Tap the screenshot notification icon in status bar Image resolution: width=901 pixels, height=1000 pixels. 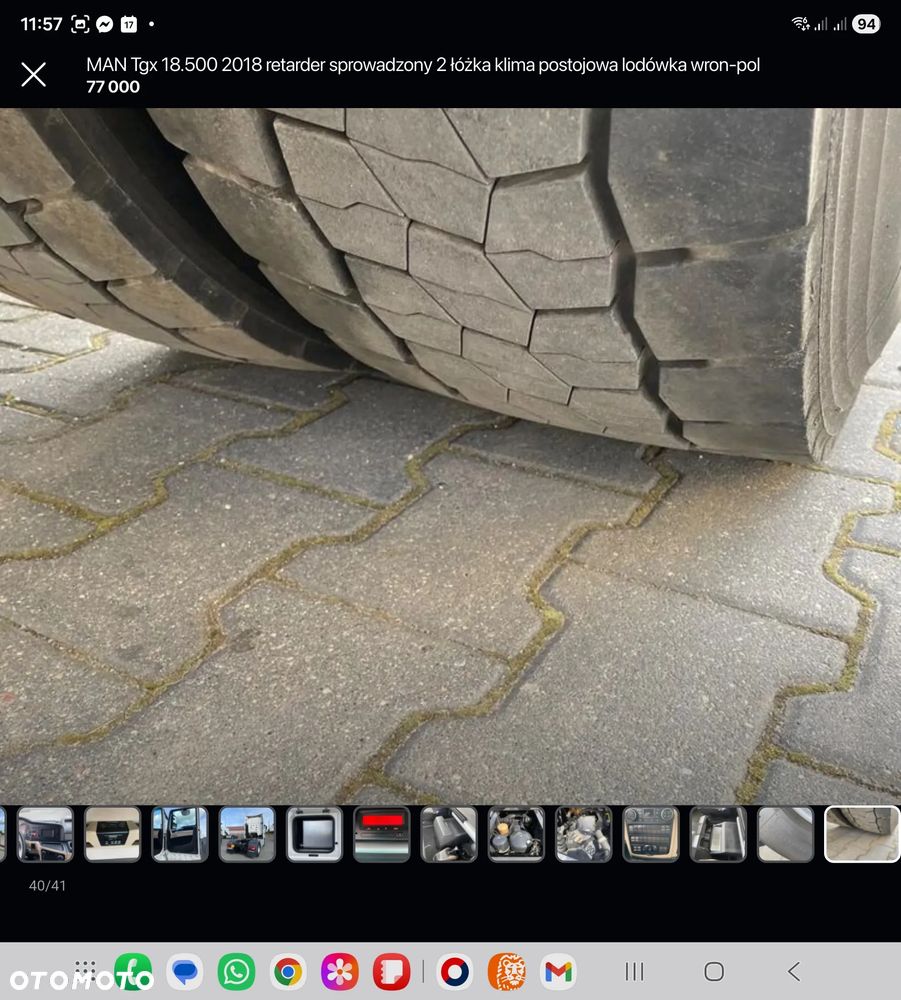click(x=80, y=24)
